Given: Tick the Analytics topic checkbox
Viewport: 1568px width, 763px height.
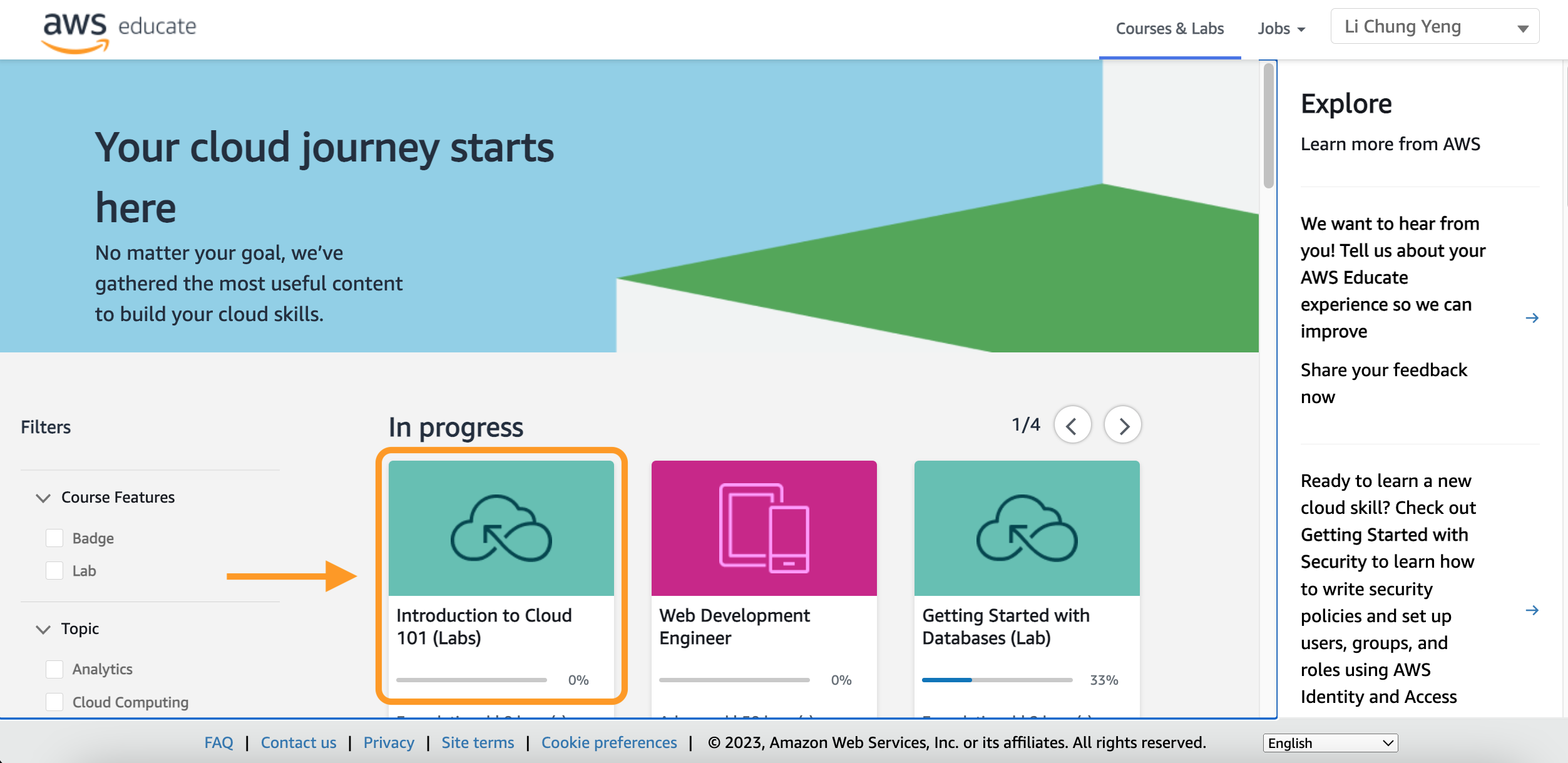Looking at the screenshot, I should 54,669.
